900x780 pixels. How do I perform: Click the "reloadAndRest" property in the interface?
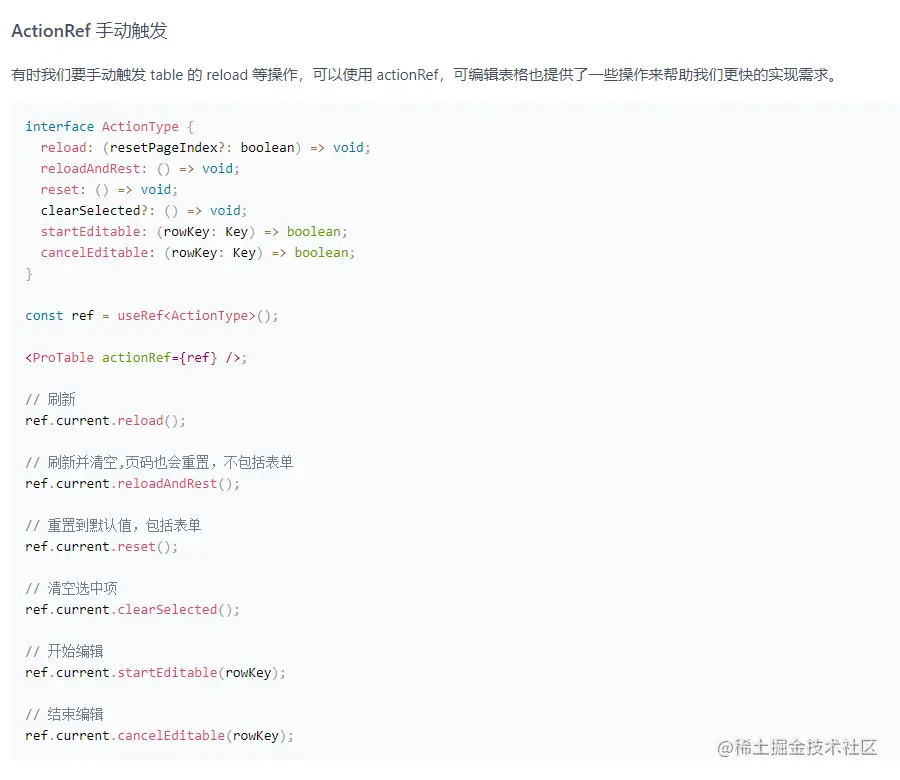pyautogui.click(x=91, y=168)
